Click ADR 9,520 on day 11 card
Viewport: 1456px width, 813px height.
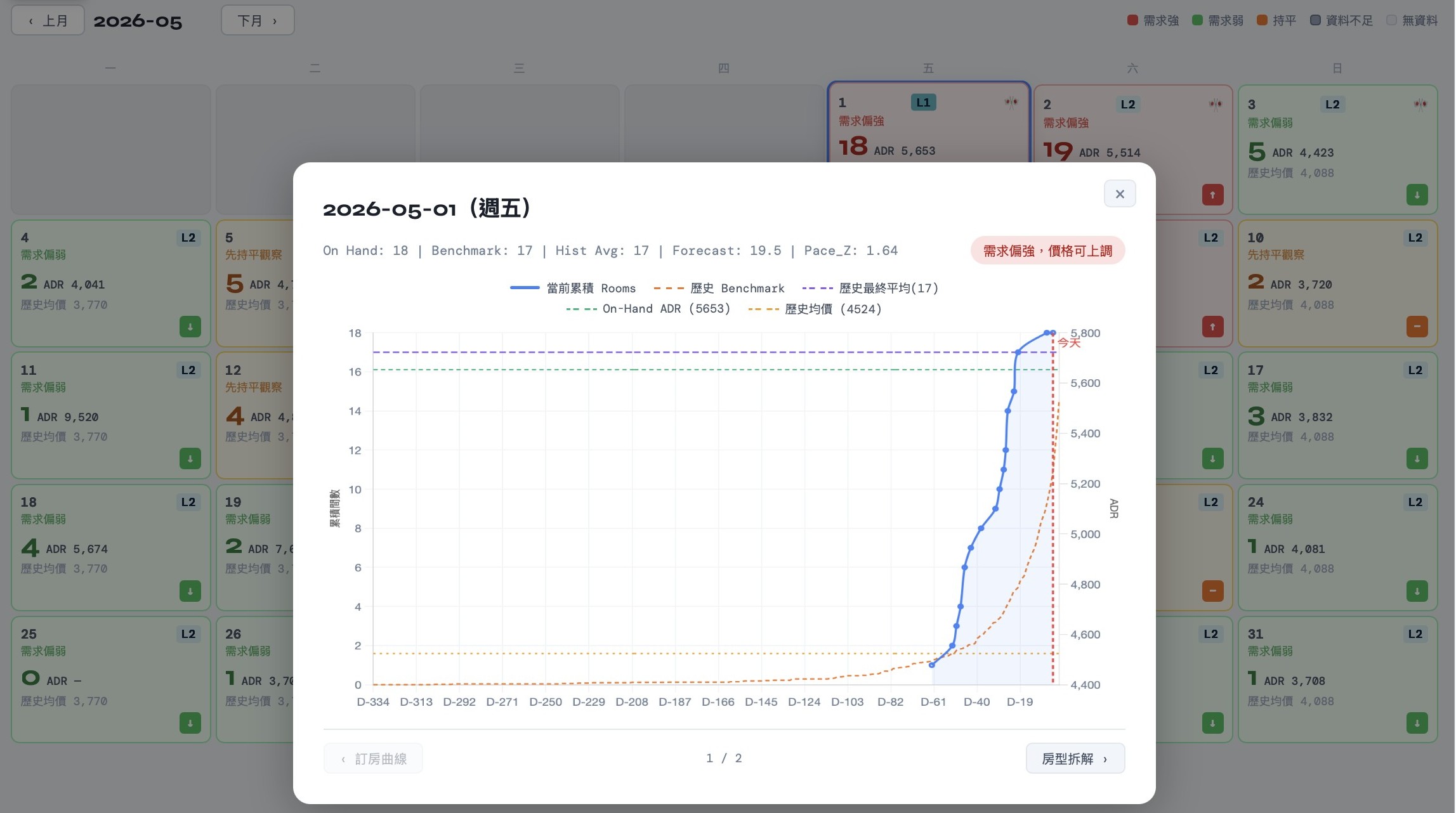(x=68, y=417)
